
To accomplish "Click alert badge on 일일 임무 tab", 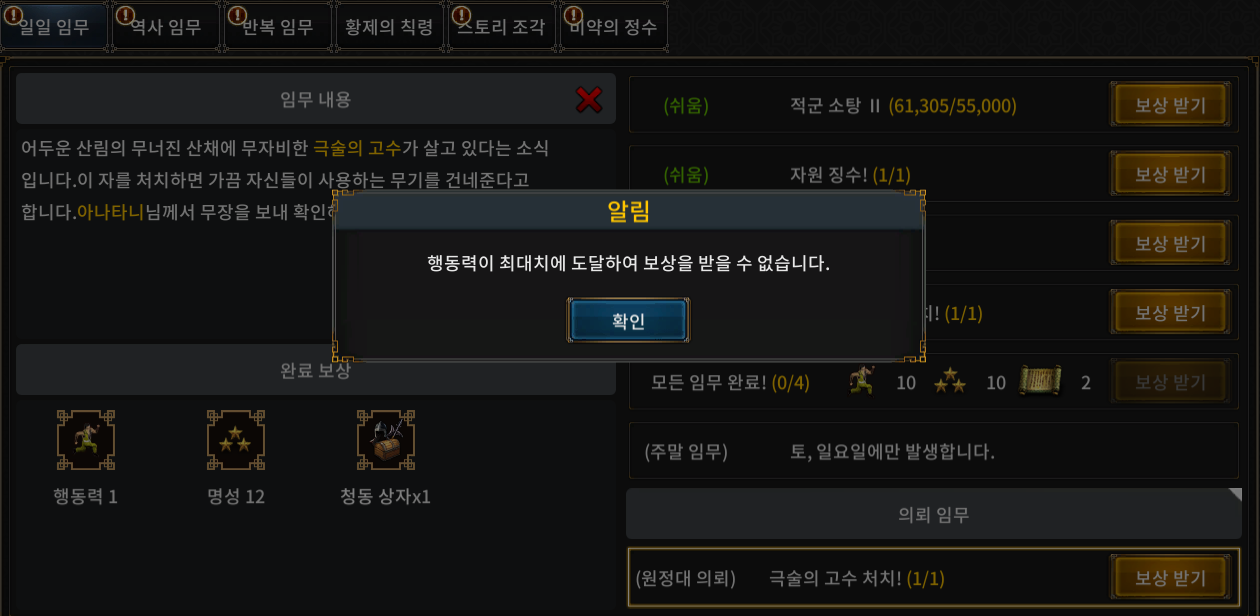I will [x=10, y=14].
